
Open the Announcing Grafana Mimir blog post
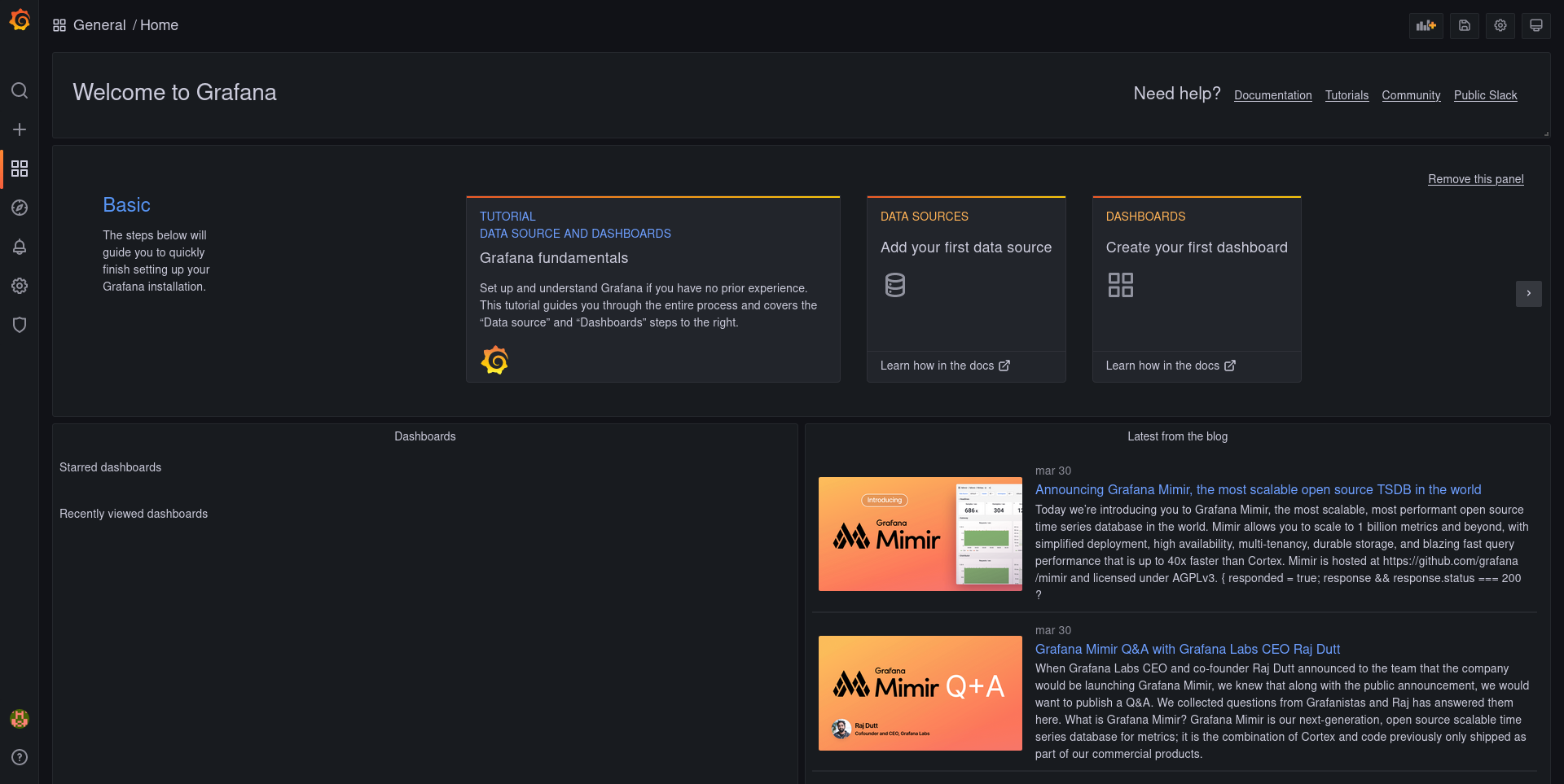click(1258, 489)
